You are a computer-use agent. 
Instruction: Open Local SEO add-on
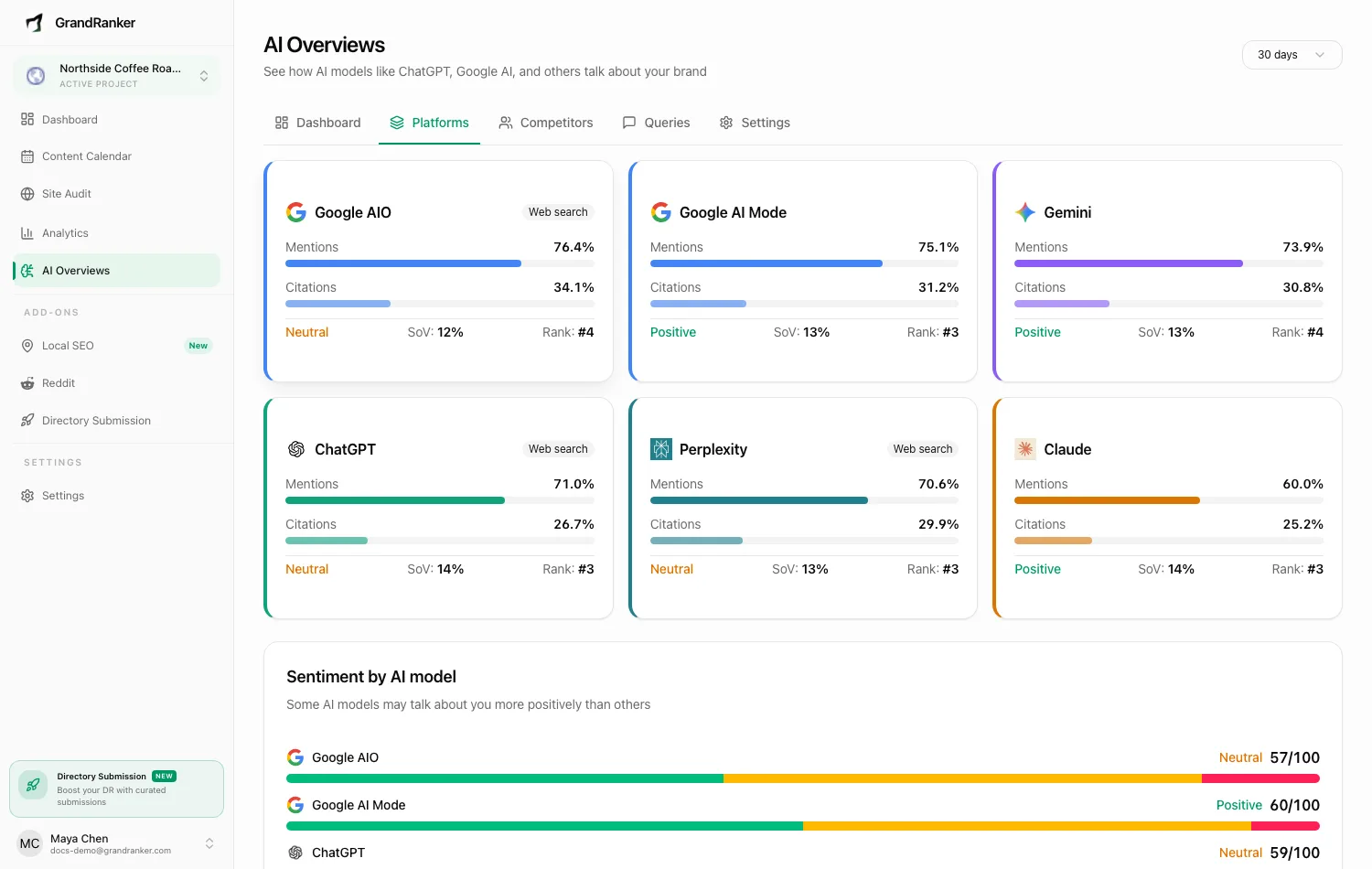click(x=116, y=346)
